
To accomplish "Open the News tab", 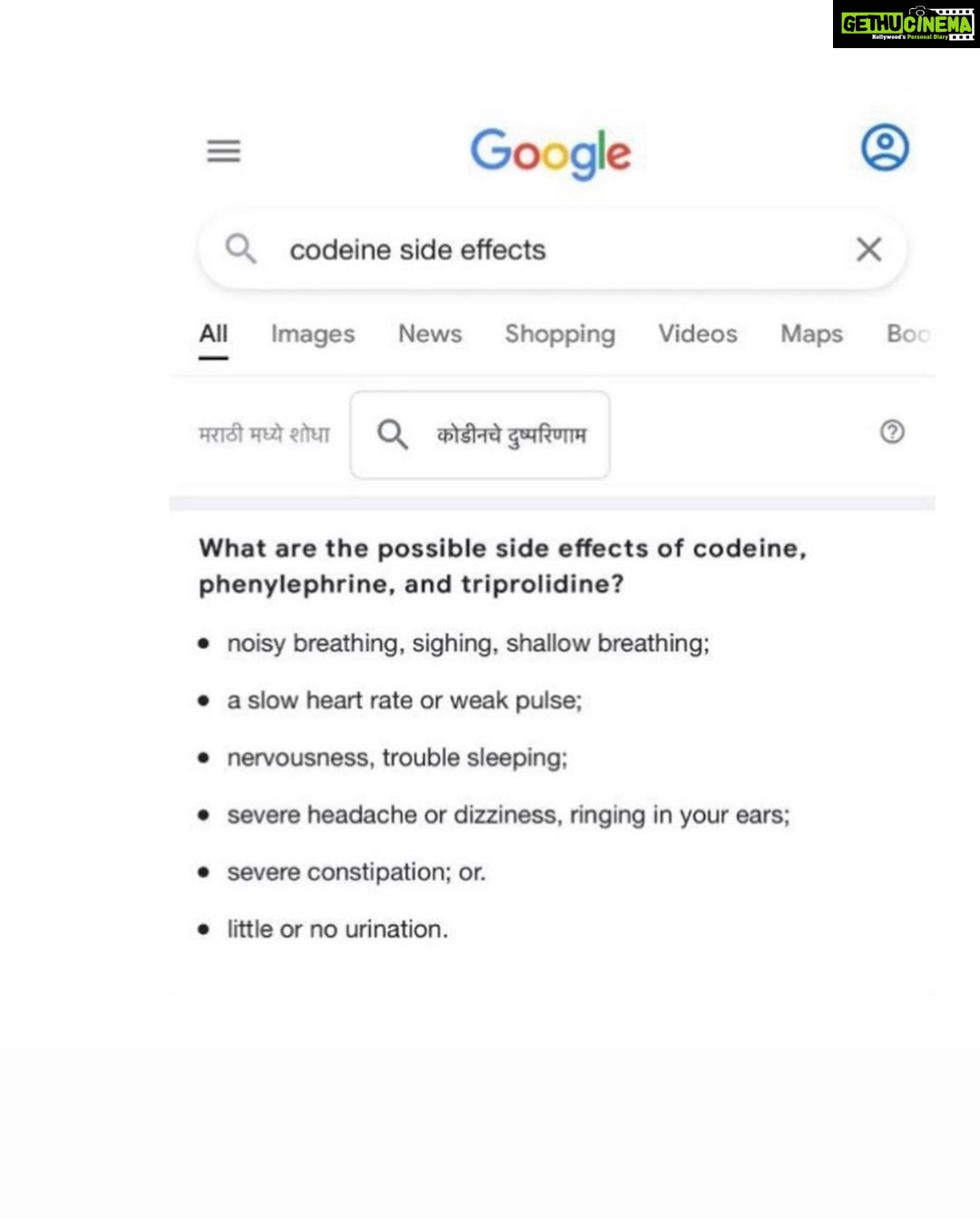I will pyautogui.click(x=430, y=334).
